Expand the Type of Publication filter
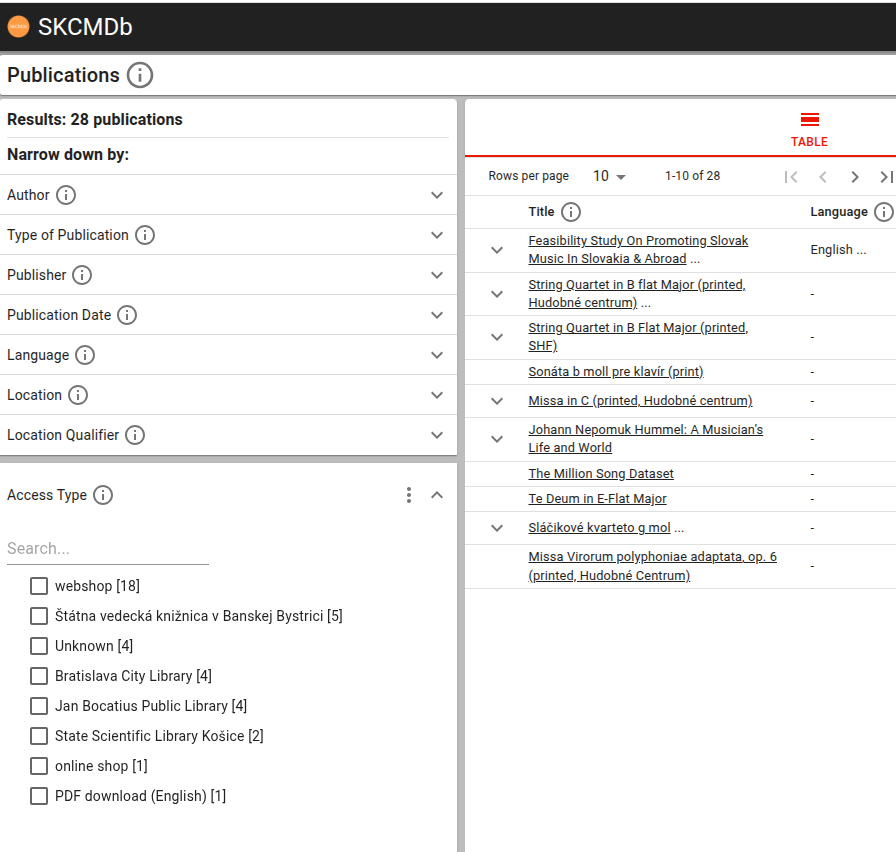This screenshot has height=852, width=896. tap(436, 235)
